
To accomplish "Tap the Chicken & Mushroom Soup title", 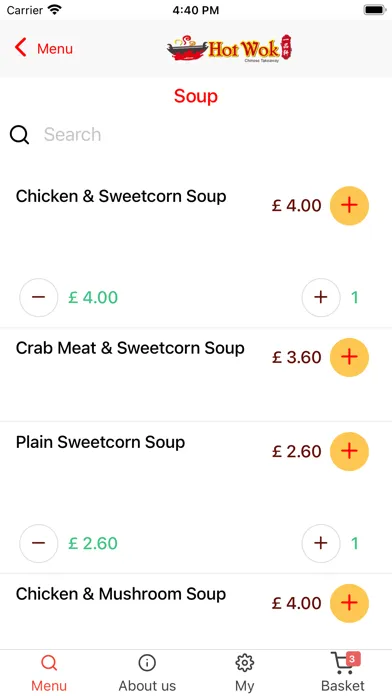I will coord(121,594).
